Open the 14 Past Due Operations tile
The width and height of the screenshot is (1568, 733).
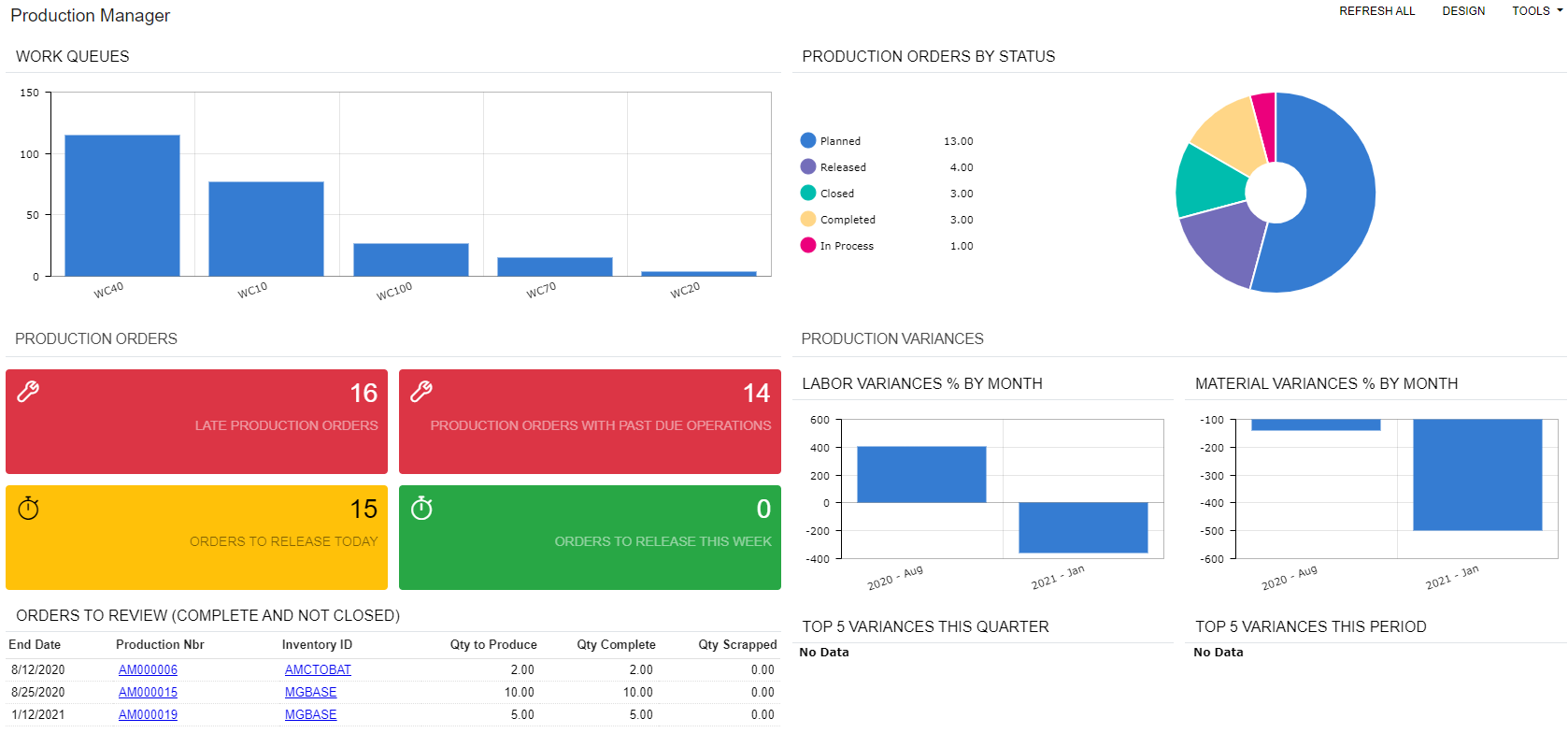(x=590, y=422)
